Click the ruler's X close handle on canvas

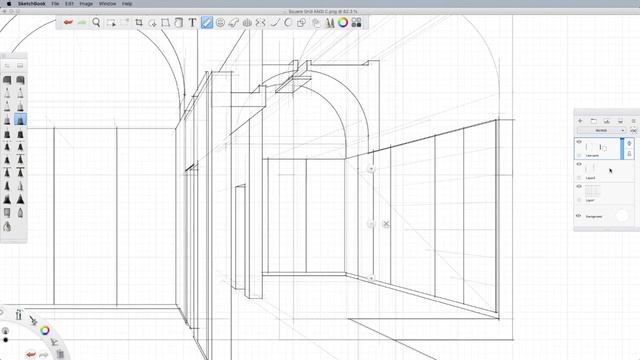click(386, 224)
